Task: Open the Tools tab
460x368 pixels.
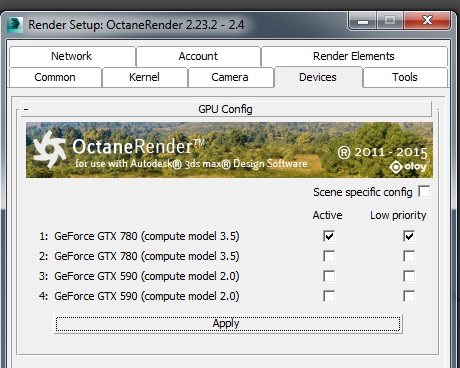Action: coord(405,77)
